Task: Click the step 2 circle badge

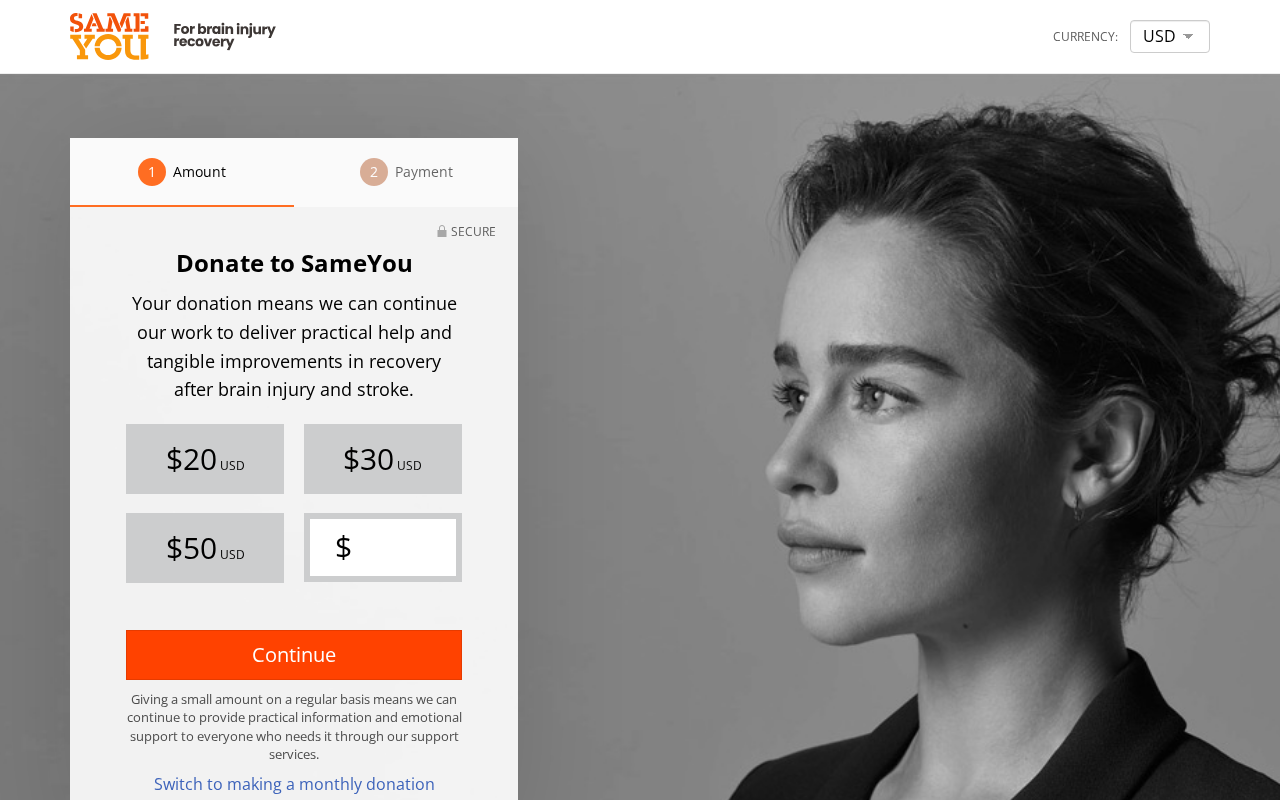Action: click(374, 172)
